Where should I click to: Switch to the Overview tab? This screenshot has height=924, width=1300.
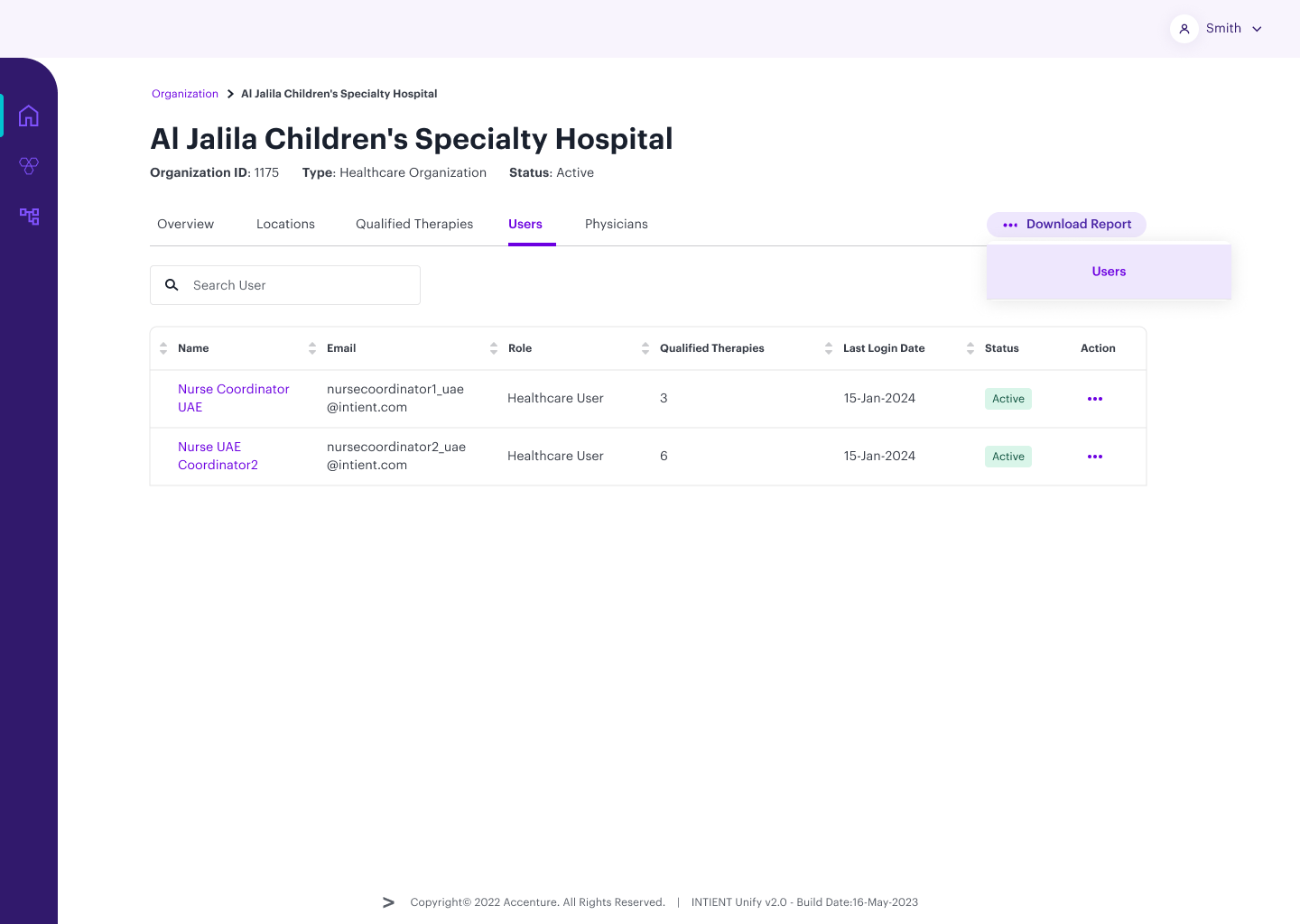185,225
